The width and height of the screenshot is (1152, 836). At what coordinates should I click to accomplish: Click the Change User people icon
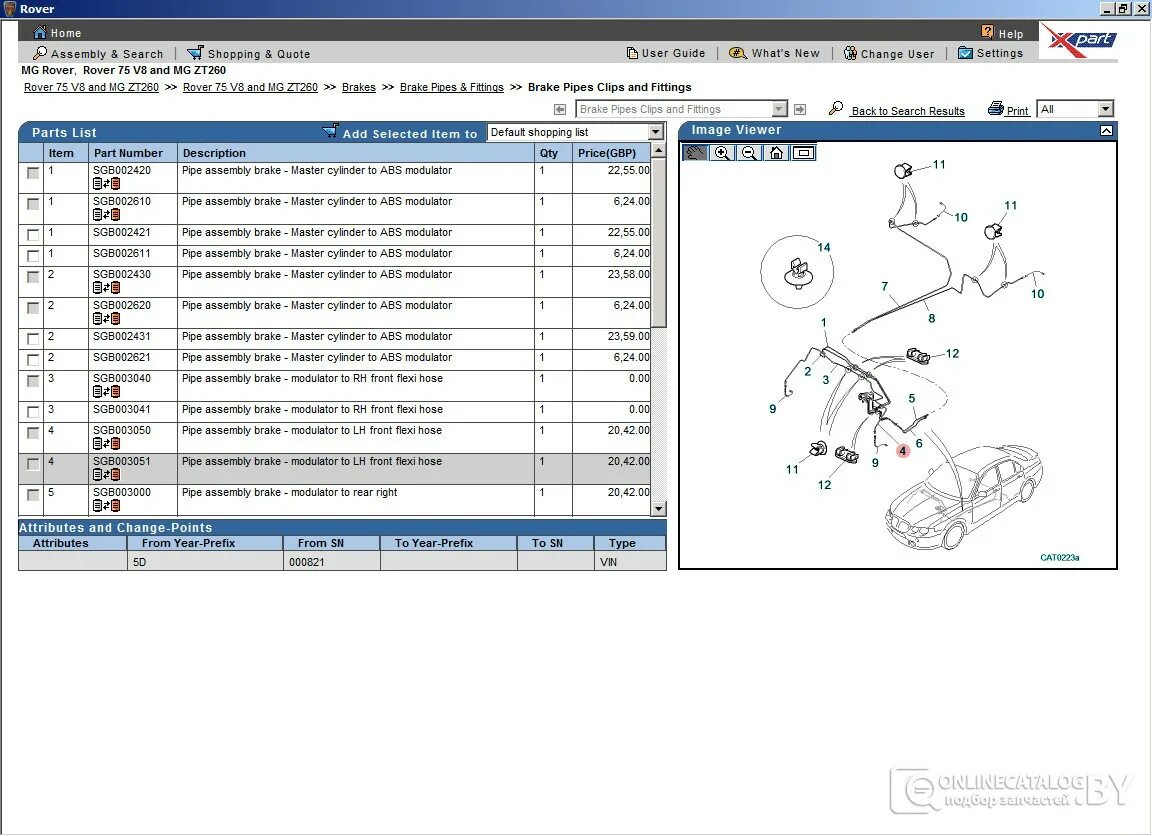(x=850, y=53)
